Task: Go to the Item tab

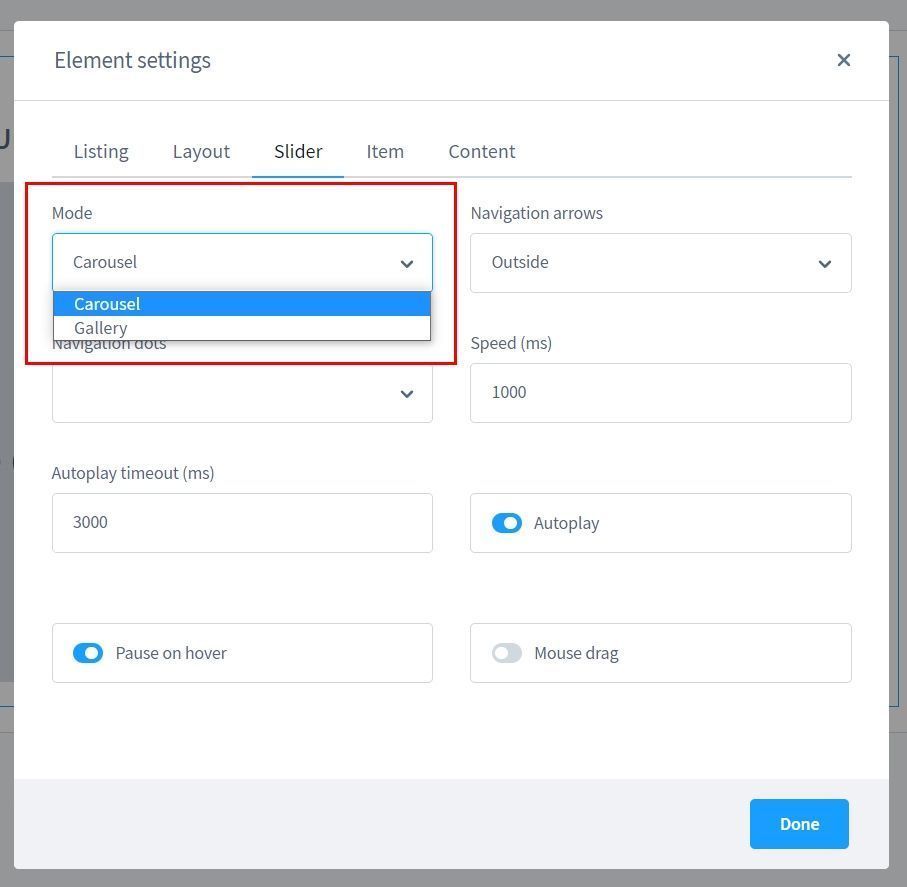Action: click(x=385, y=152)
